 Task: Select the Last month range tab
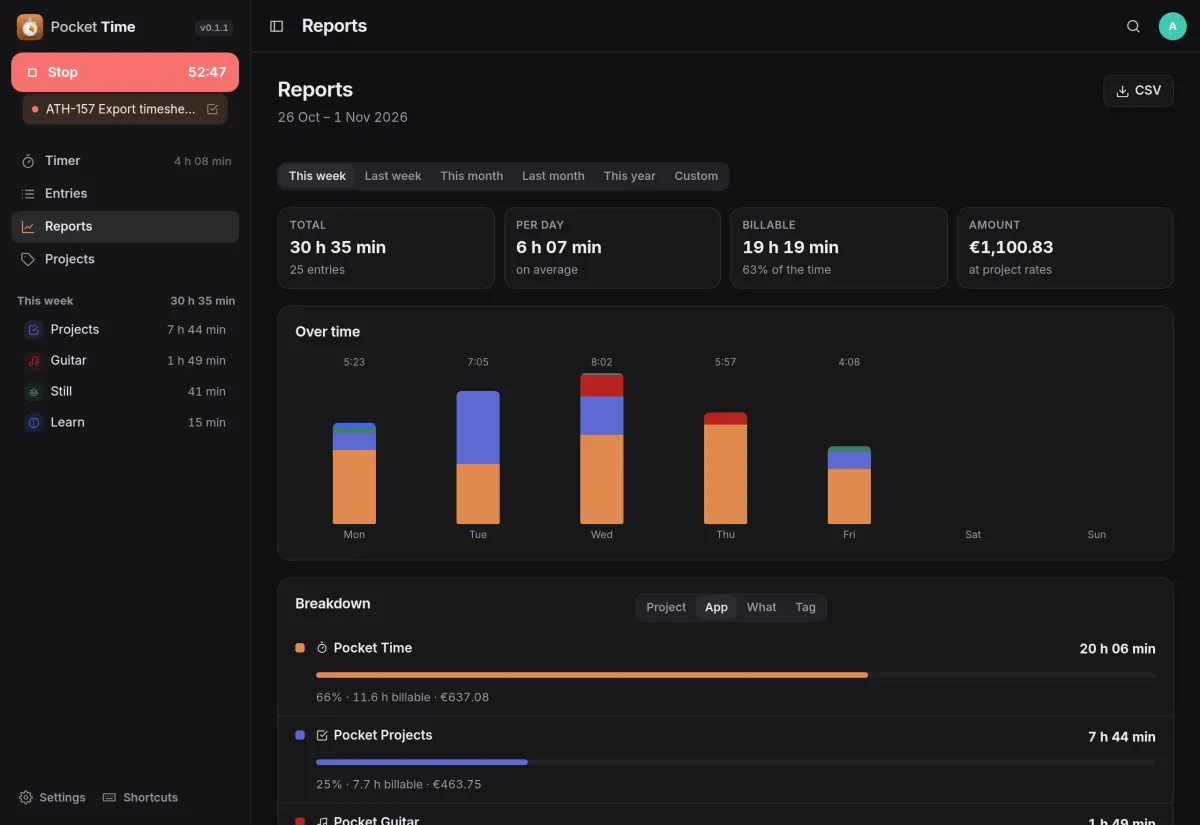coord(553,176)
